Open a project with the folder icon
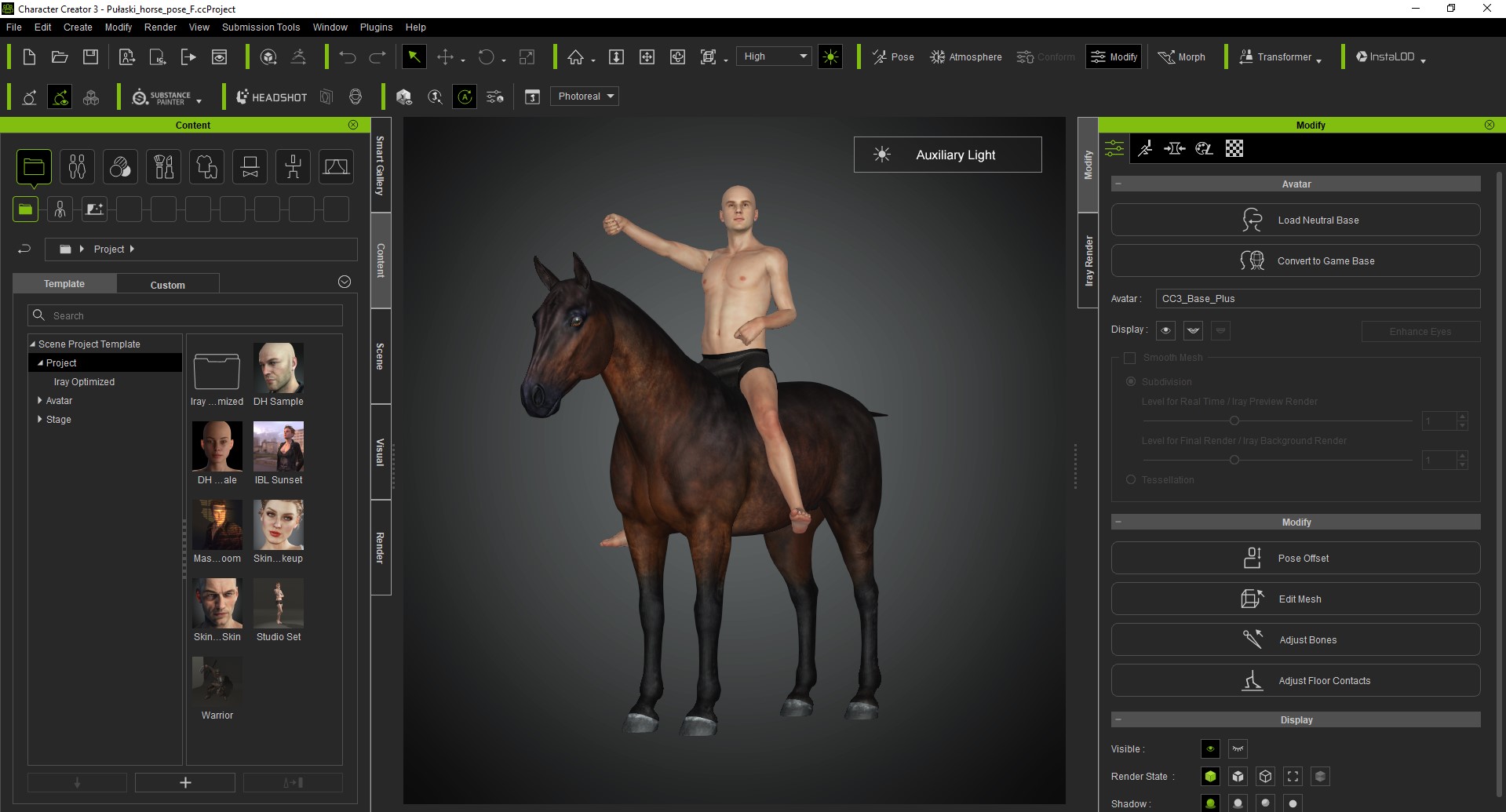 (x=60, y=56)
